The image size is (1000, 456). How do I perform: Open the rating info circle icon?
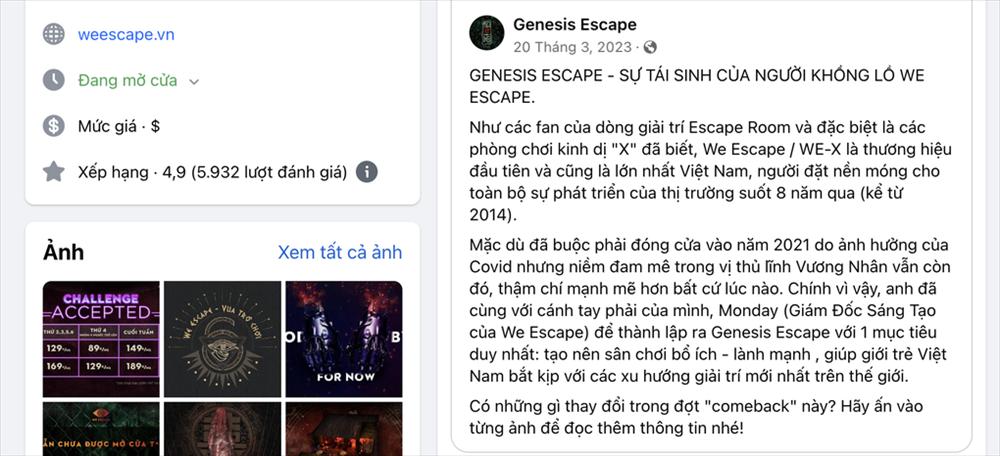[367, 172]
